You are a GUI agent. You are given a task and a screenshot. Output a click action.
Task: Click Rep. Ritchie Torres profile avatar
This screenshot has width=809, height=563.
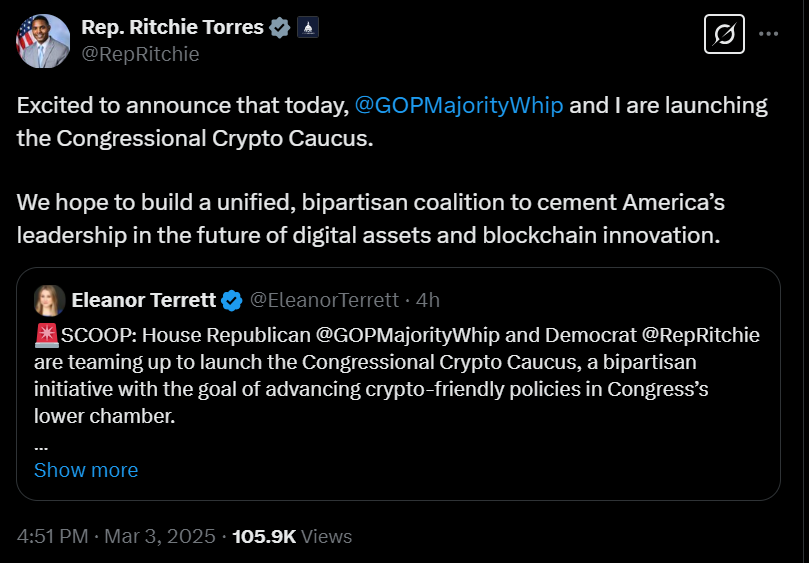43,41
